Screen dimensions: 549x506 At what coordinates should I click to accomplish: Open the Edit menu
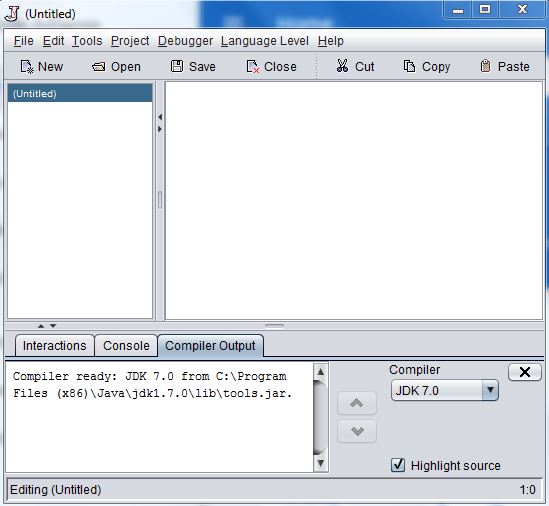tap(53, 41)
